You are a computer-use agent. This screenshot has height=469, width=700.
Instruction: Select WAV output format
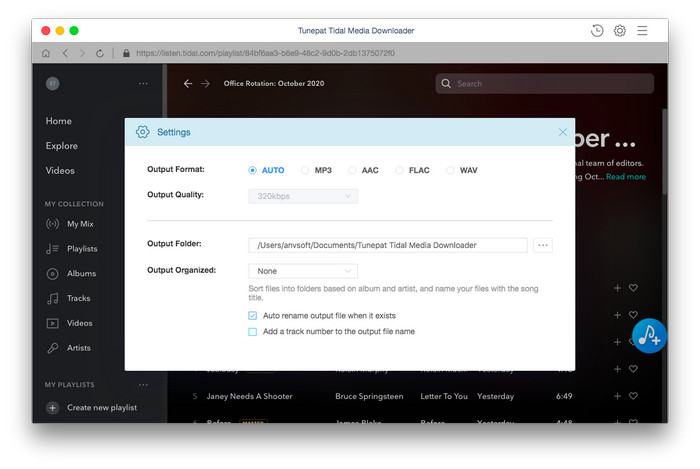450,170
